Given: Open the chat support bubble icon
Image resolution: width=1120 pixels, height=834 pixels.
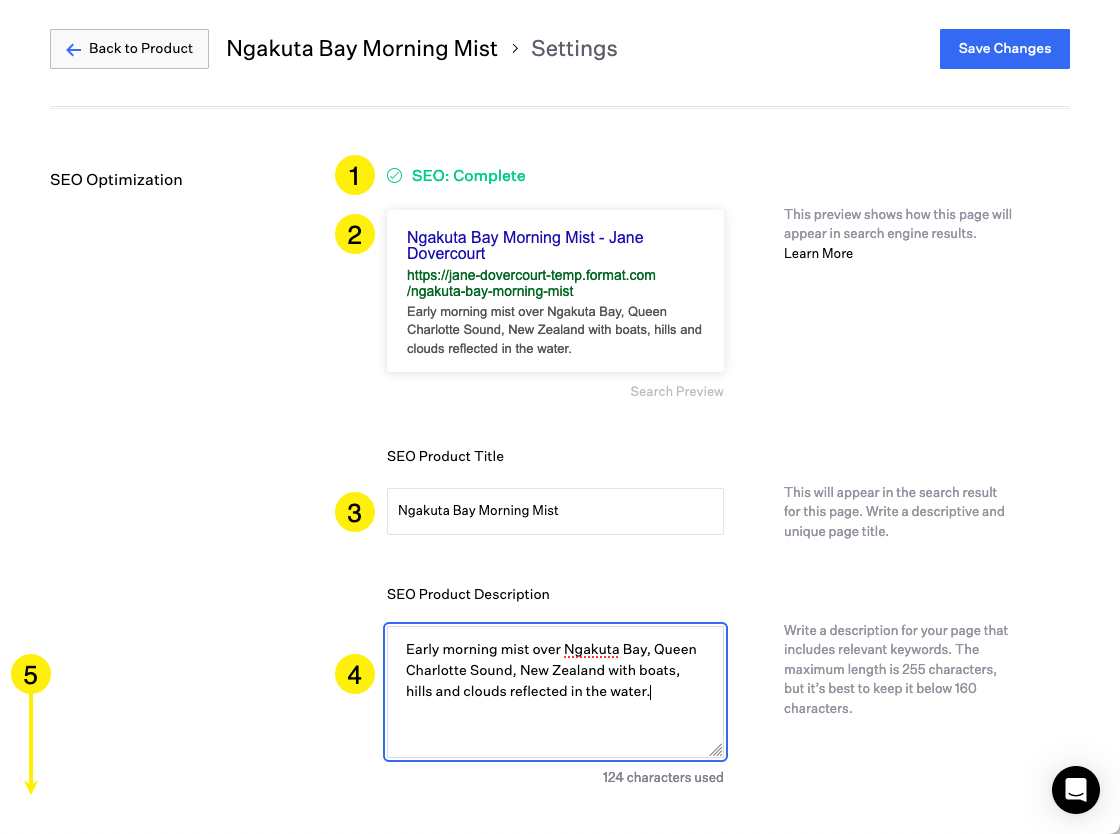Looking at the screenshot, I should coord(1075,790).
